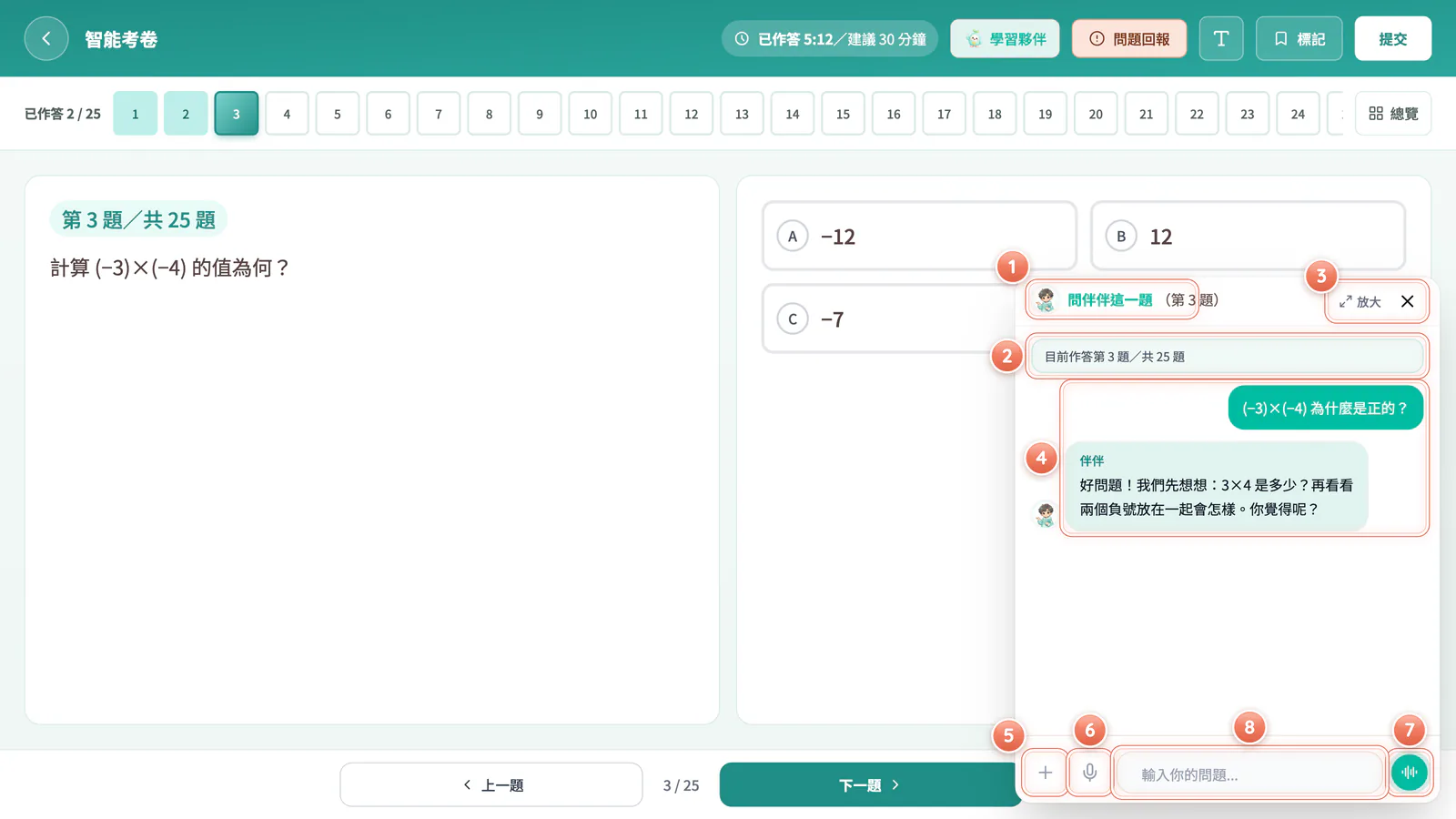The width and height of the screenshot is (1456, 819).
Task: Tap the green voice wave send button
Action: coord(1410,773)
